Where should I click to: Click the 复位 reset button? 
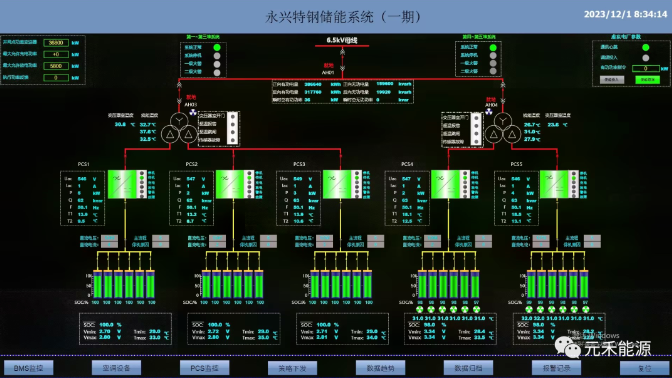click(645, 368)
